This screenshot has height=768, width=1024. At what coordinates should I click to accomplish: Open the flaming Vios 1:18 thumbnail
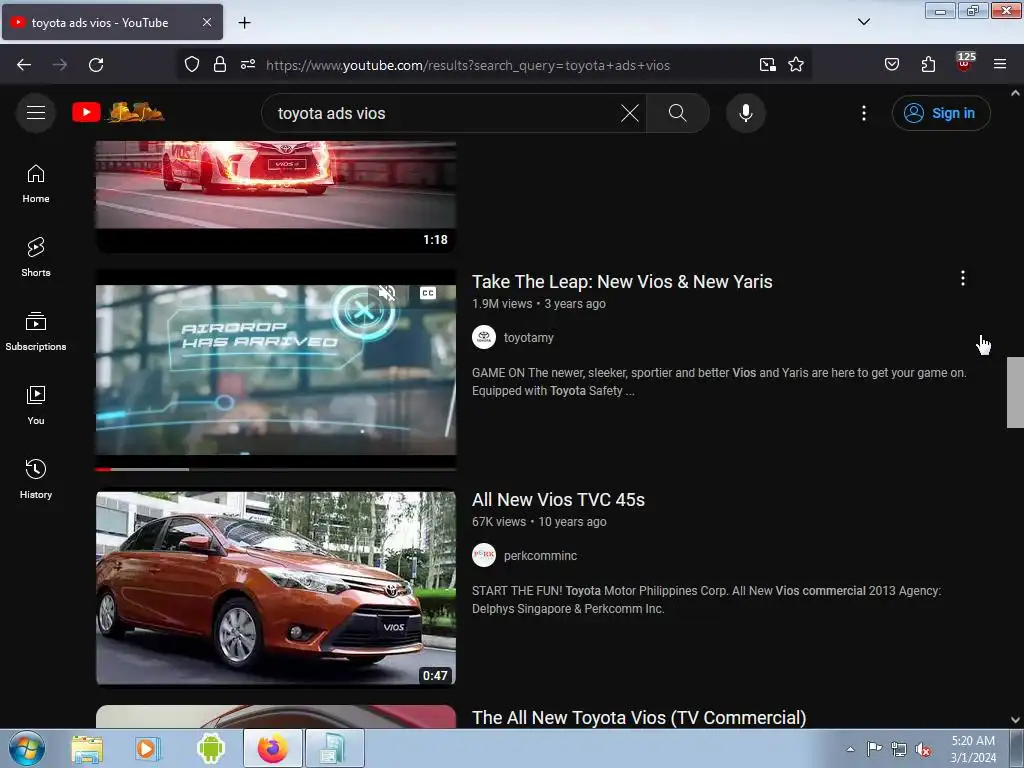pos(276,196)
